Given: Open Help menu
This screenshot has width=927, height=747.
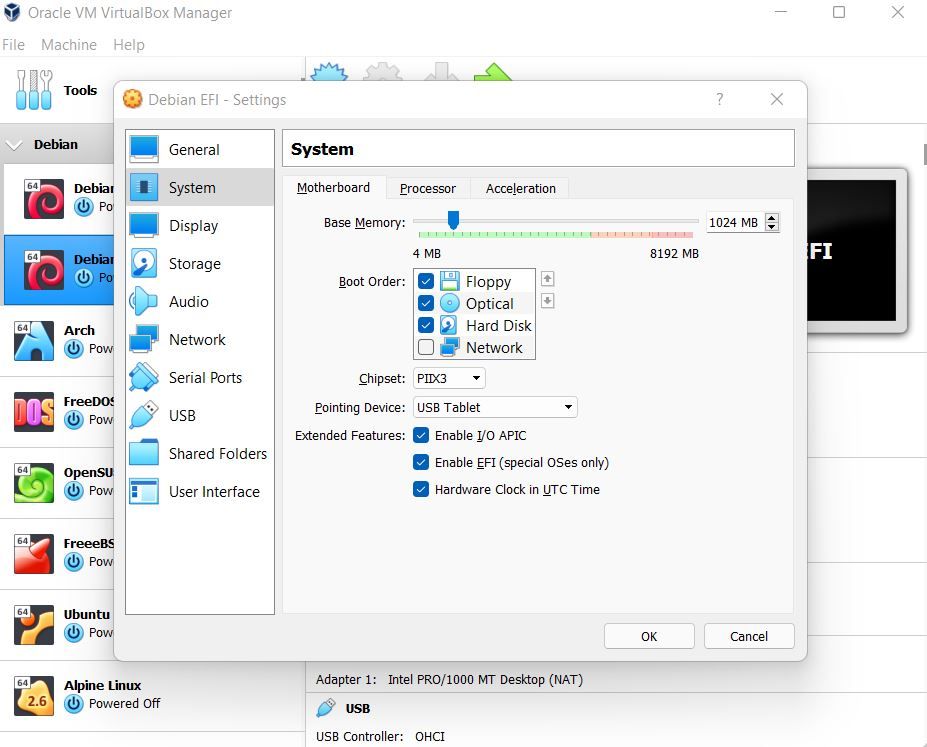Looking at the screenshot, I should tap(129, 45).
